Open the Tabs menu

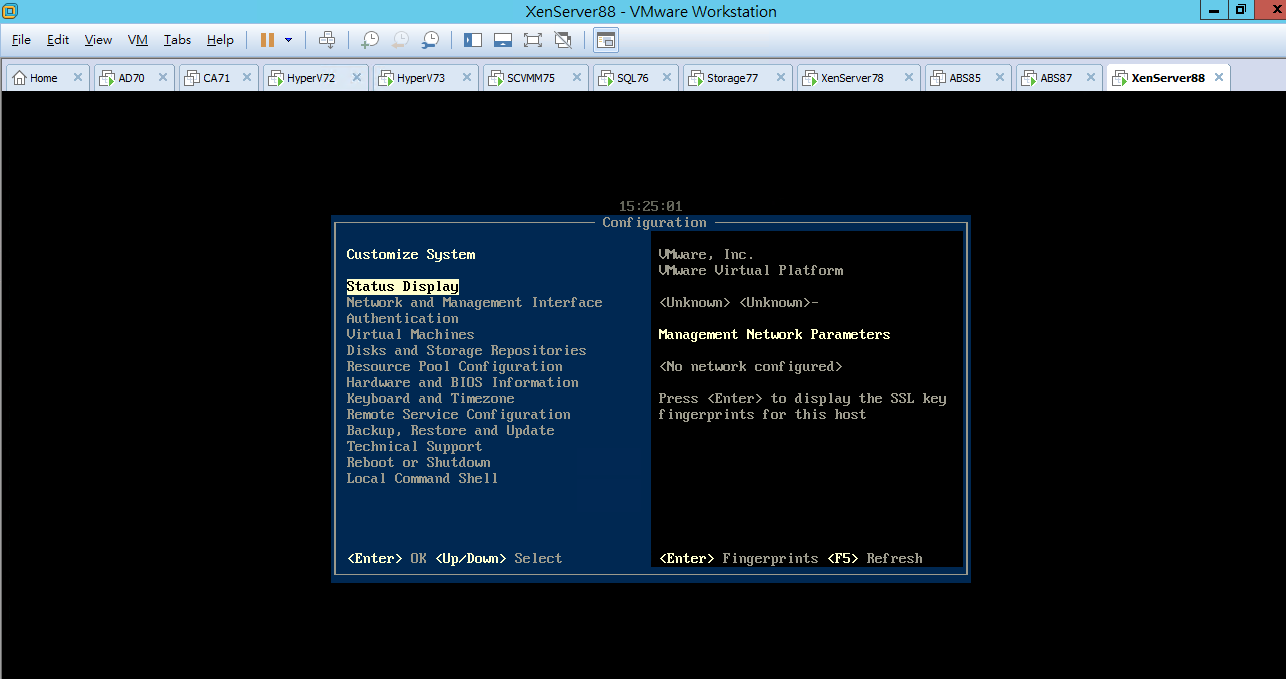pyautogui.click(x=177, y=40)
